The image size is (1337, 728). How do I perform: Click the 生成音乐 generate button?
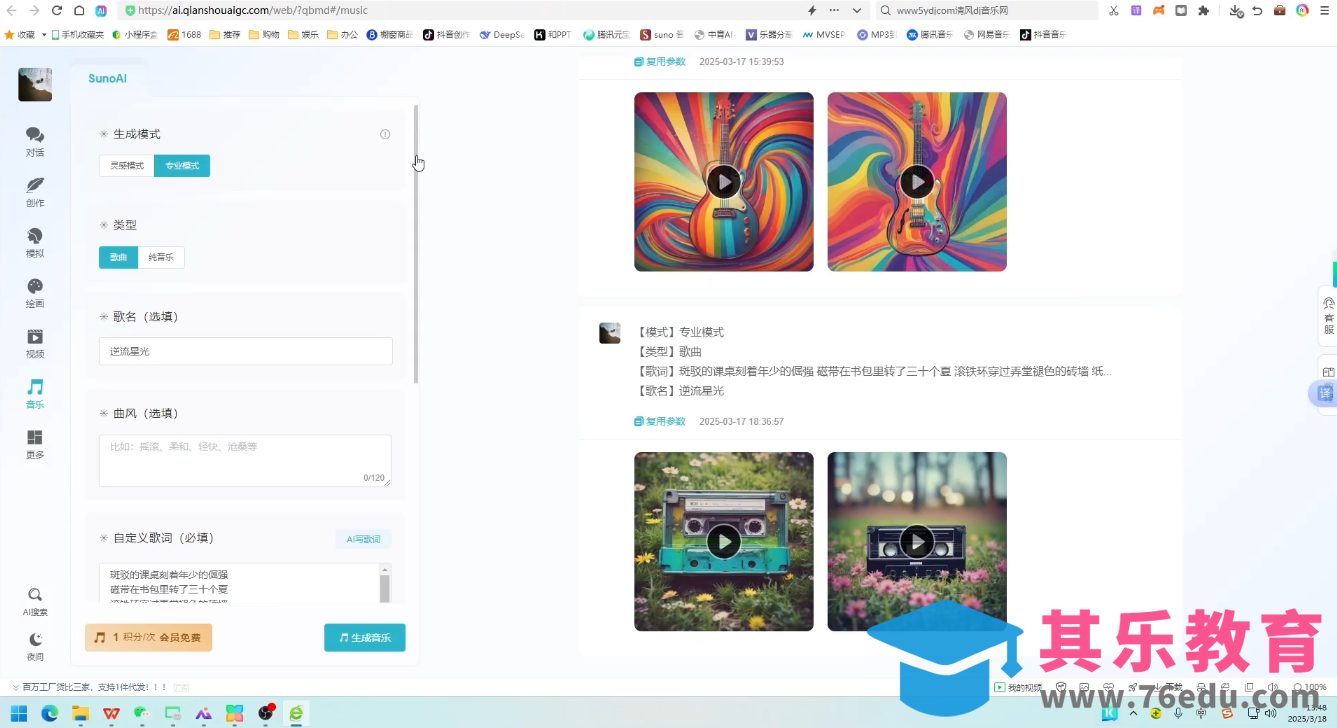tap(365, 637)
